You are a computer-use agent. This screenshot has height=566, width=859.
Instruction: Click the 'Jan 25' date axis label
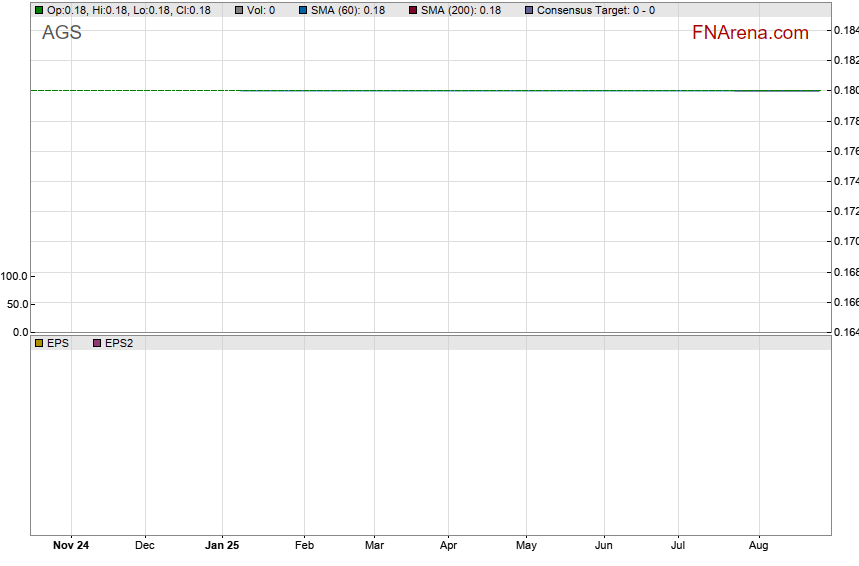222,545
